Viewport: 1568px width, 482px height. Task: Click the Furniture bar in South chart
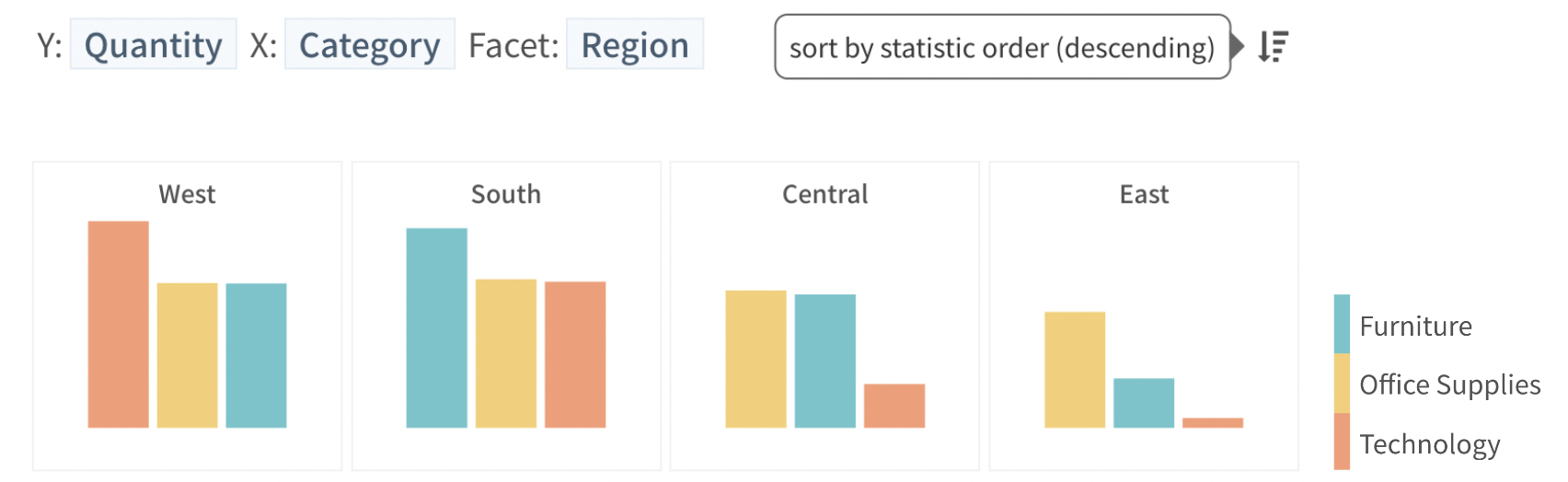[436, 327]
